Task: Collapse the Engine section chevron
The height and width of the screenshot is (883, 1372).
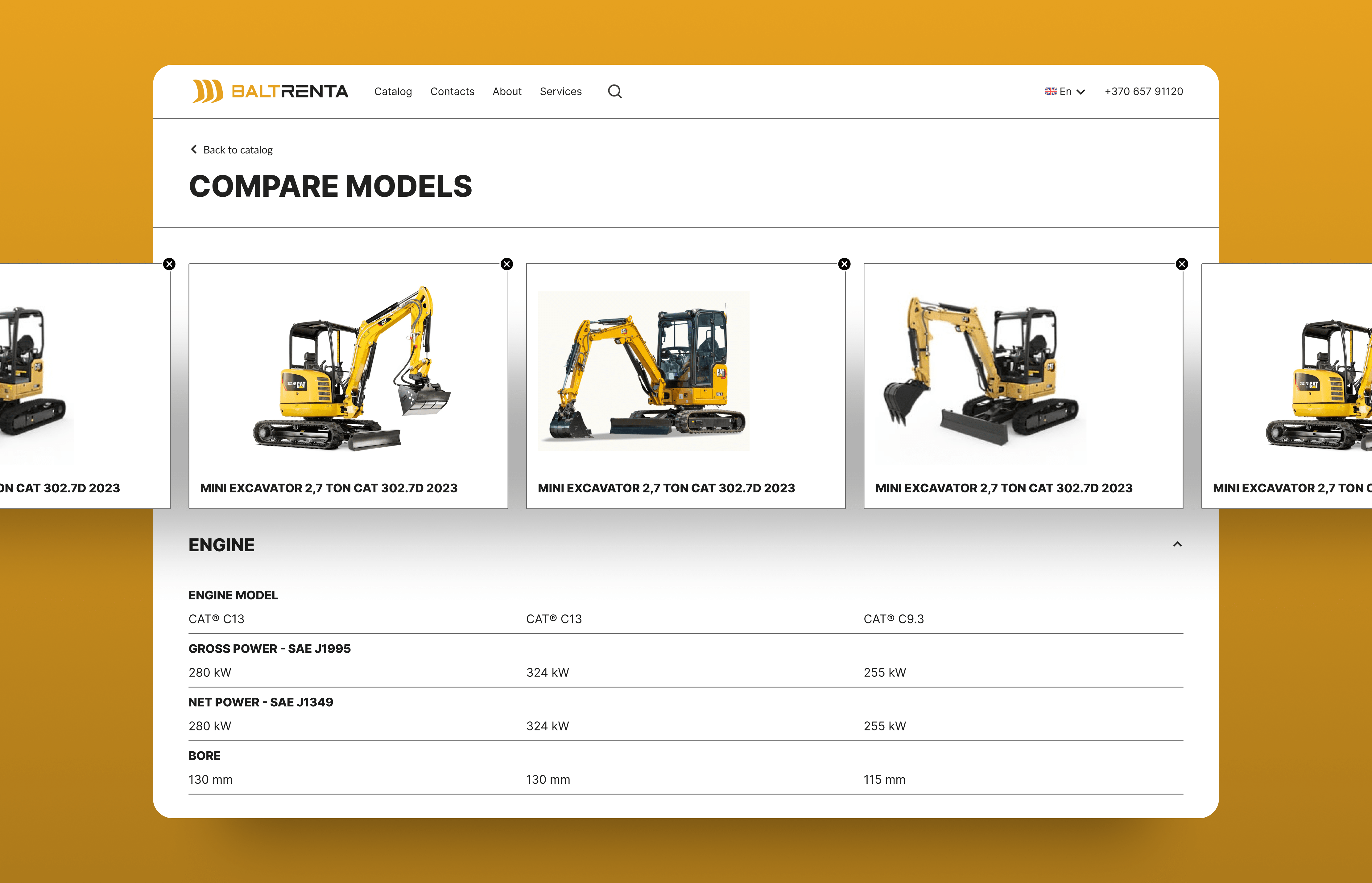Action: click(1178, 544)
